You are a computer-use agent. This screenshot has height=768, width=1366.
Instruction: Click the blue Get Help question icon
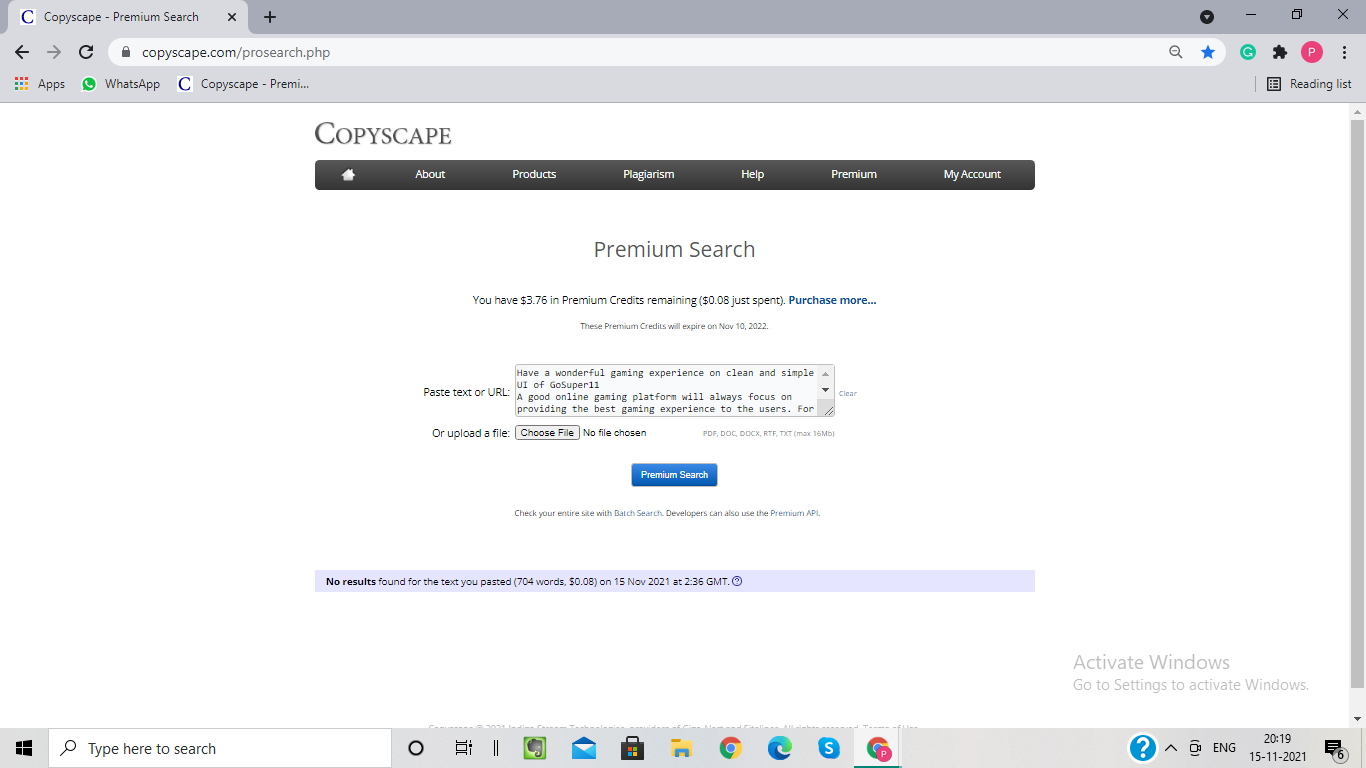pyautogui.click(x=1143, y=748)
